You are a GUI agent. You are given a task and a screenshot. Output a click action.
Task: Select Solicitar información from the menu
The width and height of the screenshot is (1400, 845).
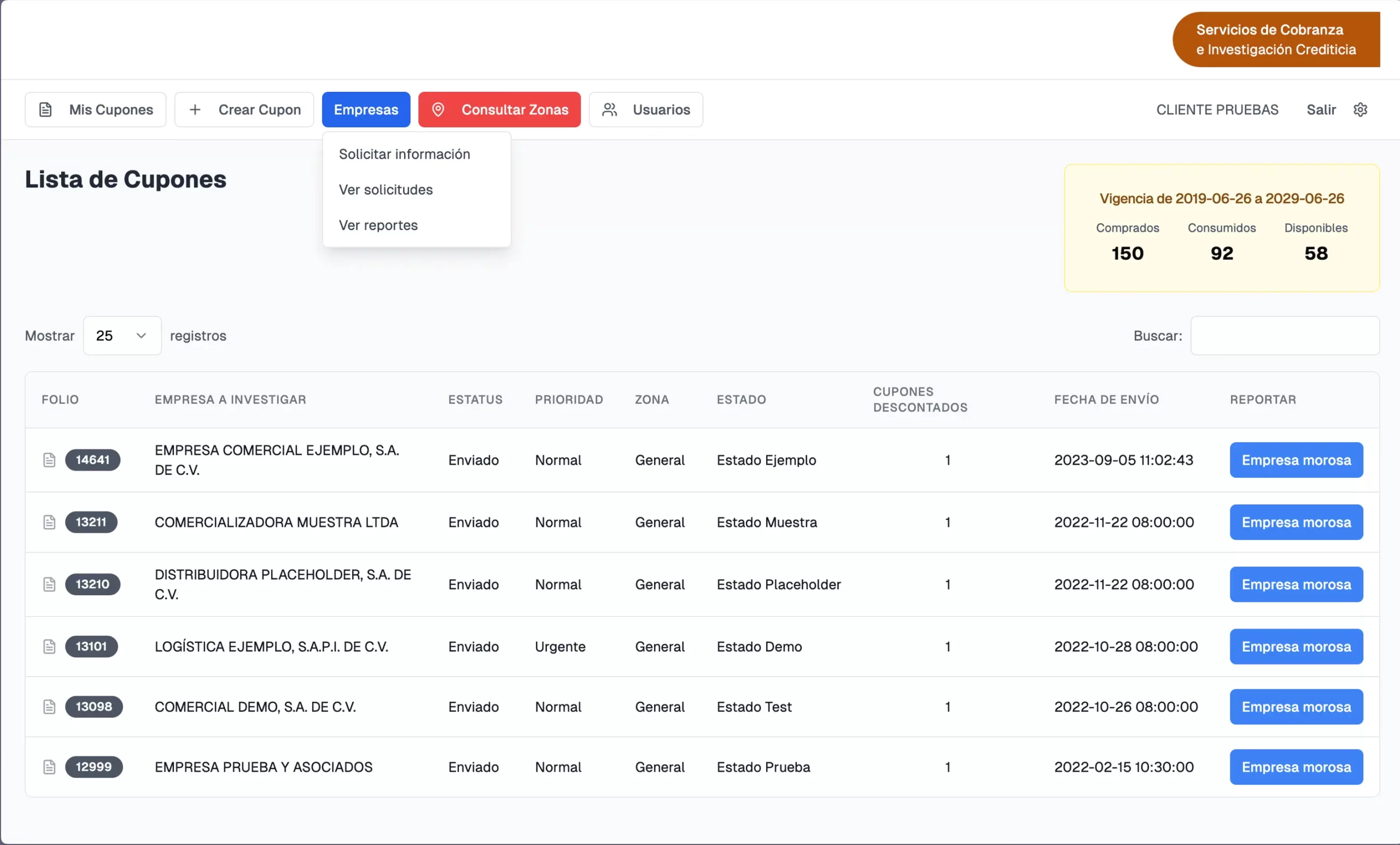(x=404, y=154)
